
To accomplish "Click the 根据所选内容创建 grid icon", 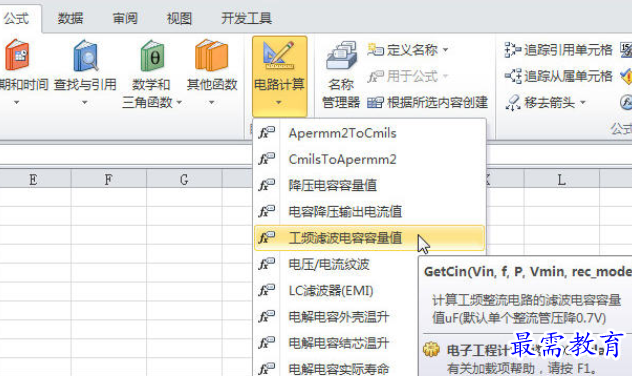I will pos(375,103).
